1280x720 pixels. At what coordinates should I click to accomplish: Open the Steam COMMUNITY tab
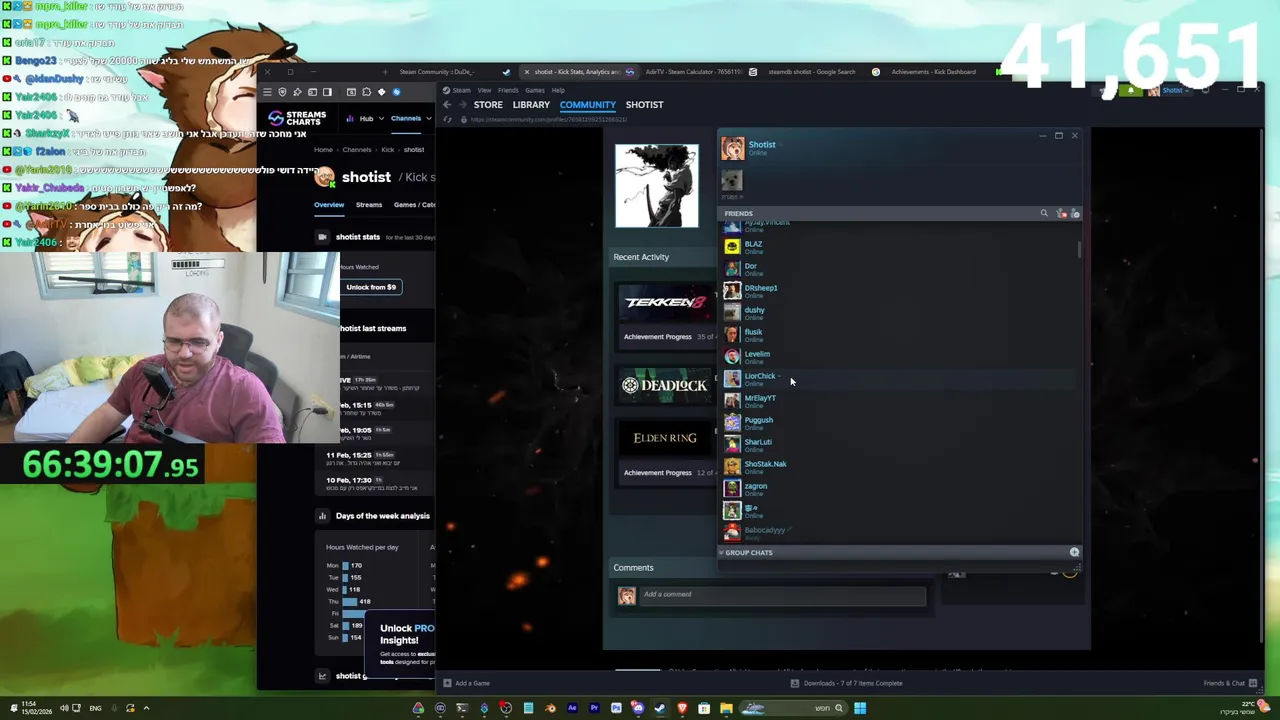coord(587,105)
